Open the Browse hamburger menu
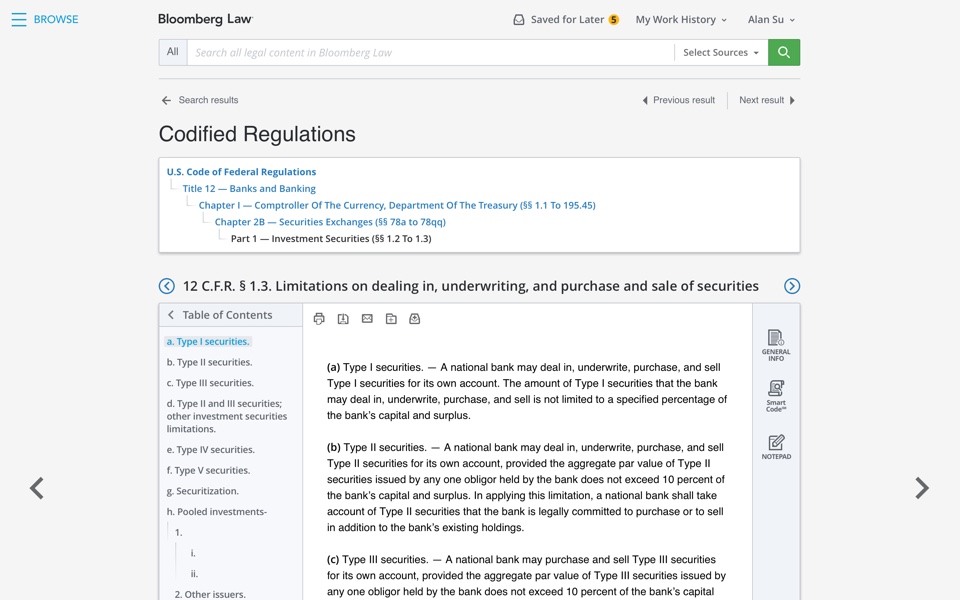This screenshot has height=600, width=960. click(19, 19)
